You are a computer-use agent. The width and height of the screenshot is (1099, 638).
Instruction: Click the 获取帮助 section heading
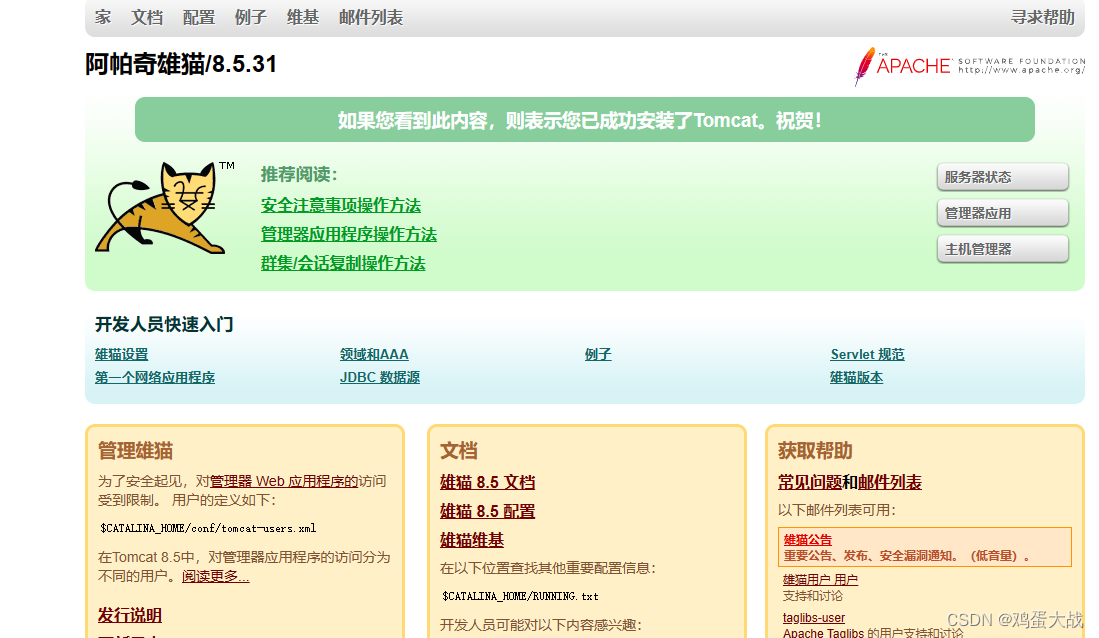pos(815,451)
